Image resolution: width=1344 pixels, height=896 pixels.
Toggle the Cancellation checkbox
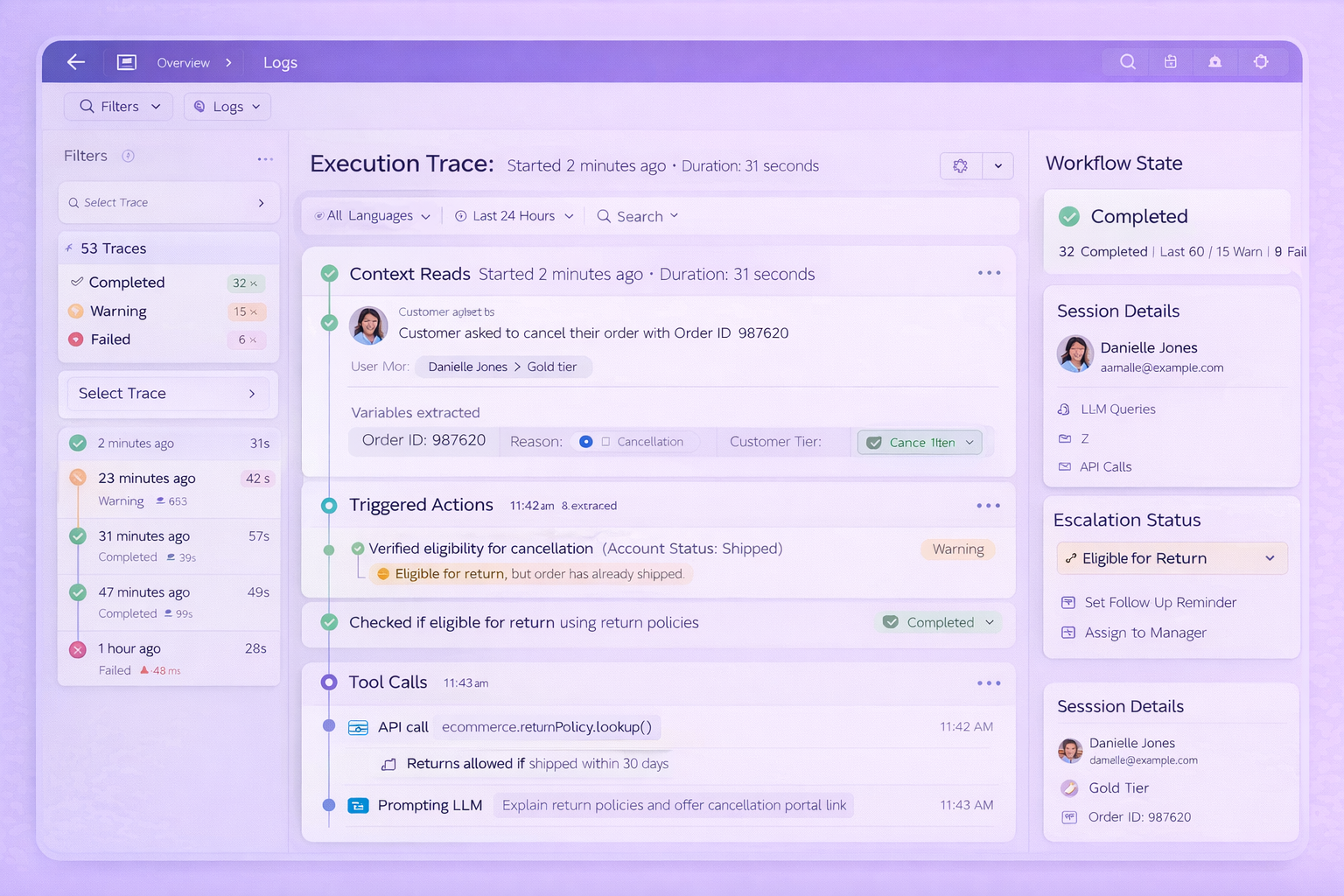point(605,442)
